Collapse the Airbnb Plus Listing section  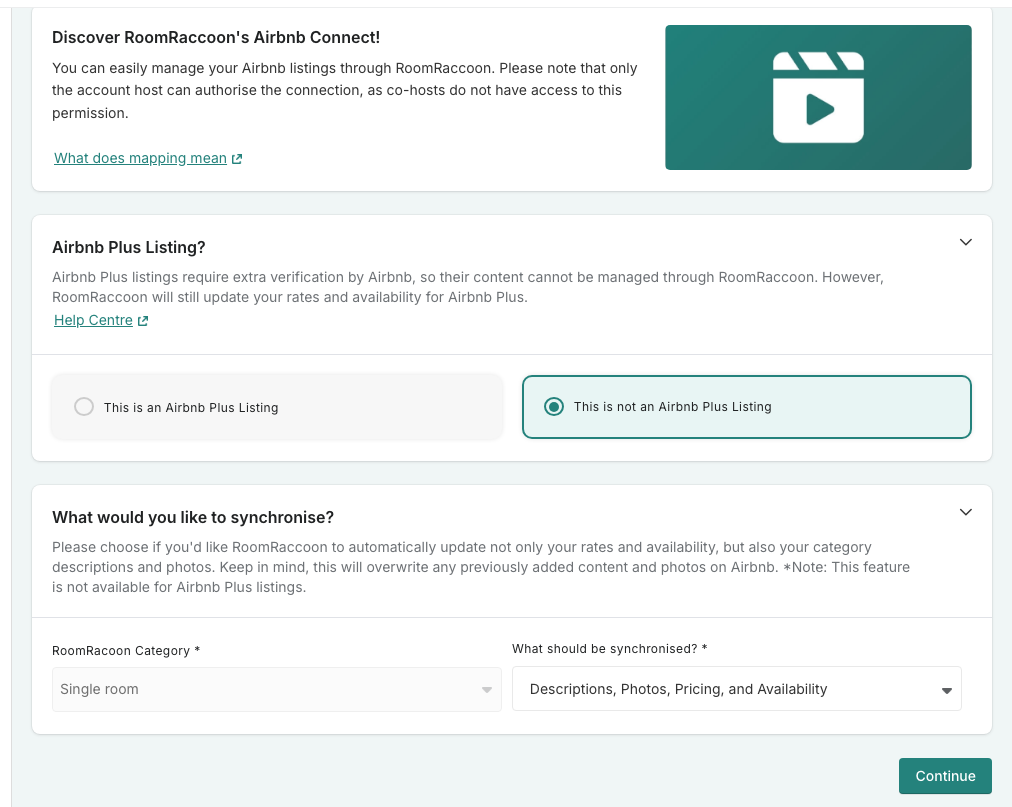click(x=966, y=242)
